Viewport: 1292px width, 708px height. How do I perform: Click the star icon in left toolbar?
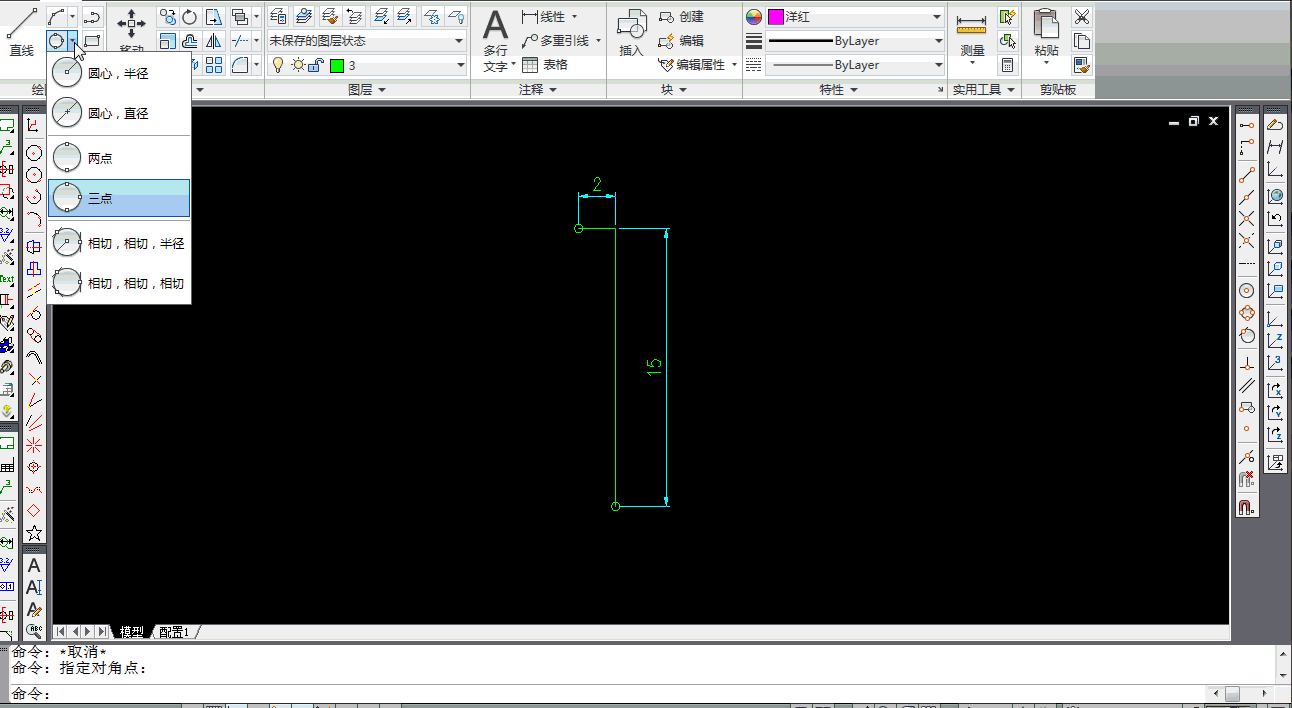(x=34, y=533)
